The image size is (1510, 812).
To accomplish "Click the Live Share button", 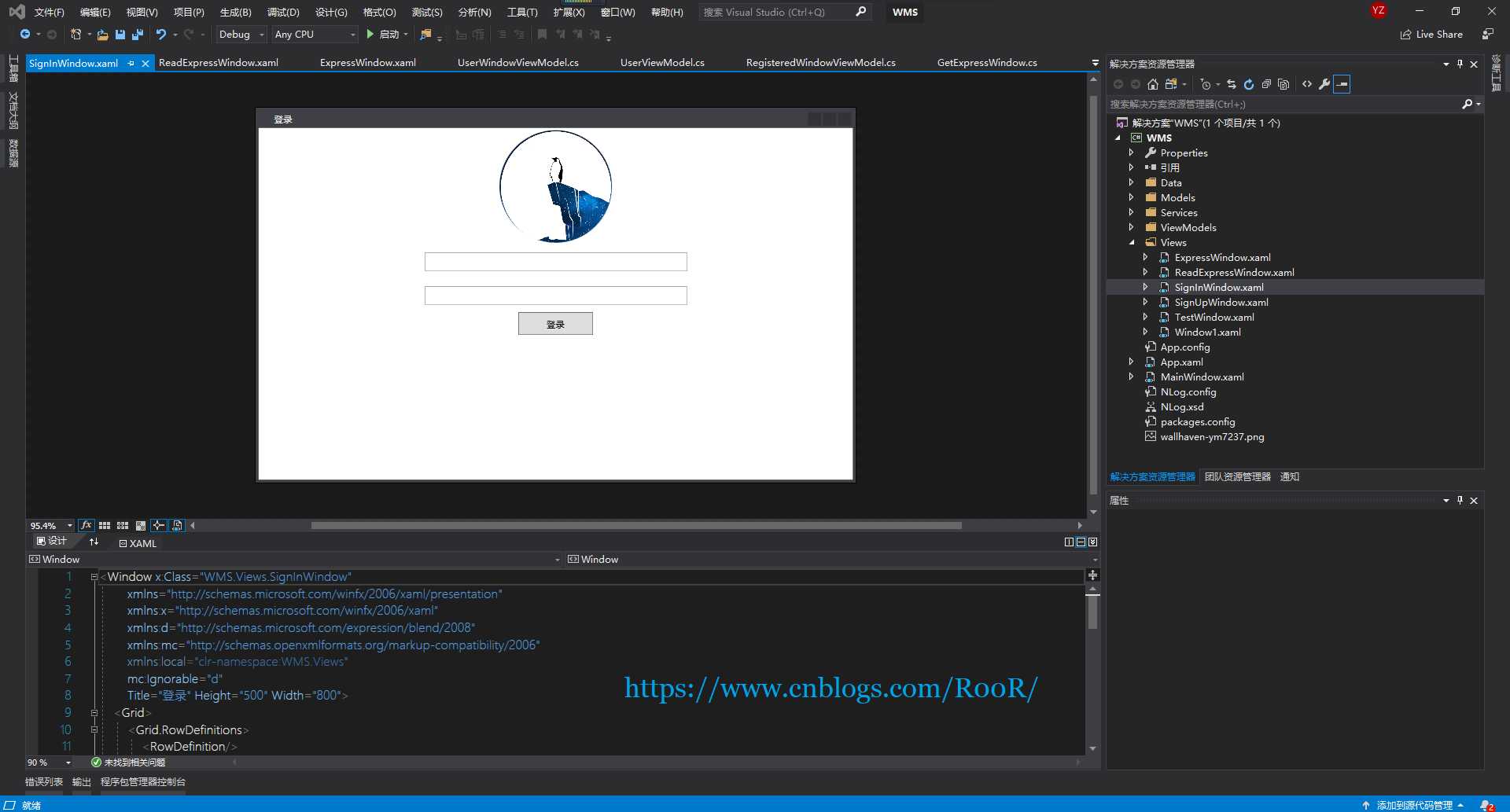I will 1432,35.
